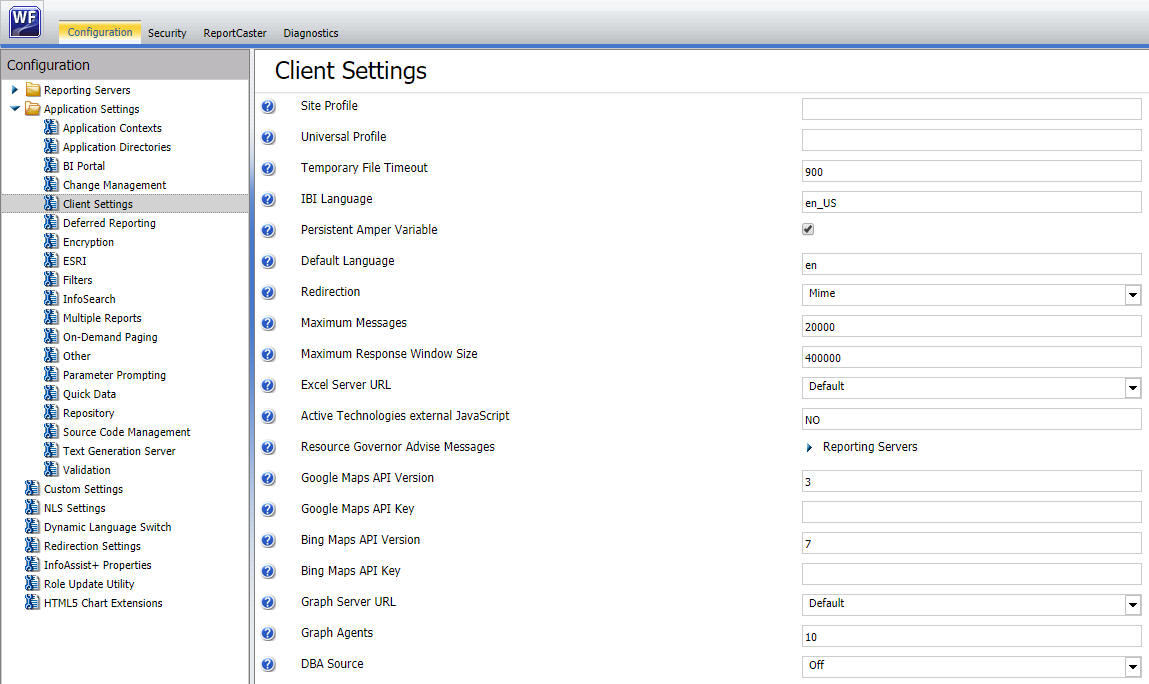Expand the Reporting Servers tree node arrow
Viewport: 1149px width, 684px height.
[14, 89]
